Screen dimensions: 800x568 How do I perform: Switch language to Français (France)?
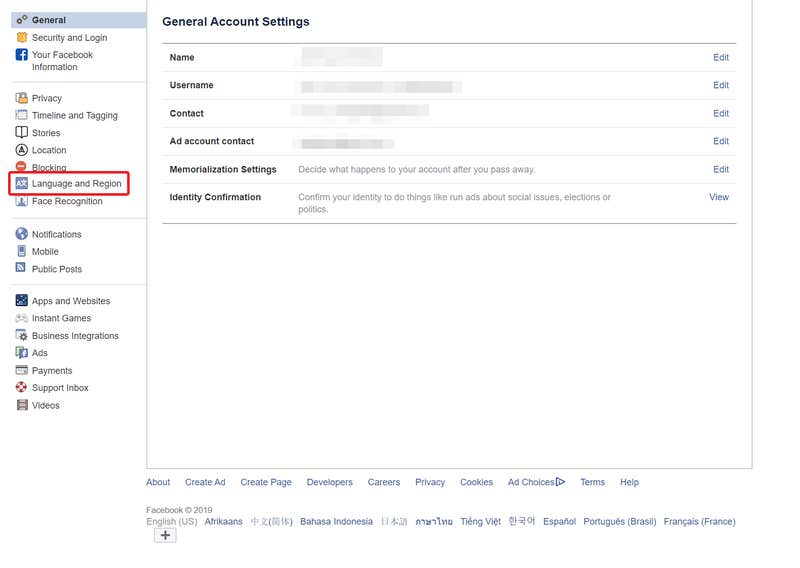(x=699, y=522)
